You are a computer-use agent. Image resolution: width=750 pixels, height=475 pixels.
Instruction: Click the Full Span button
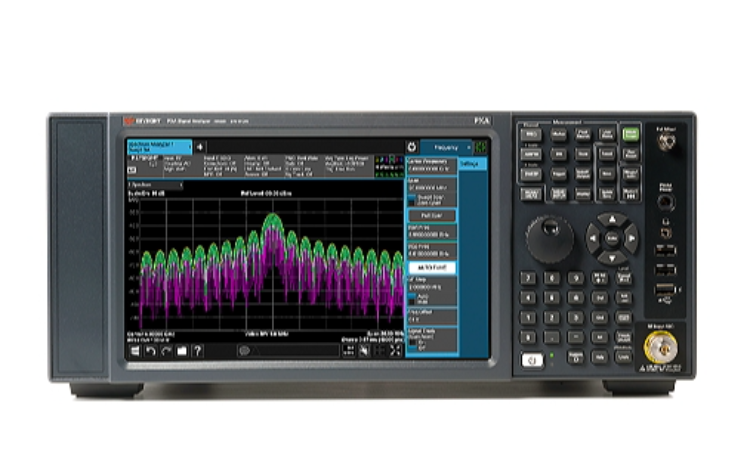point(431,216)
